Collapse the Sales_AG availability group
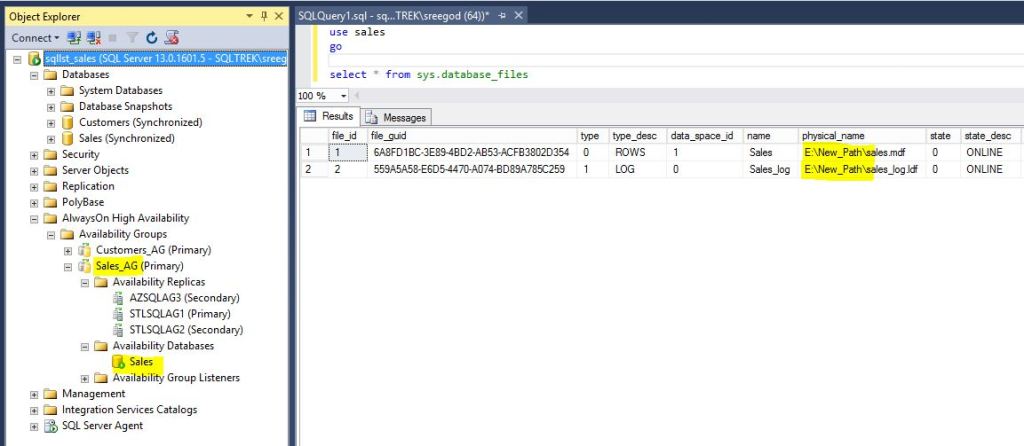1024x446 pixels. (68, 266)
